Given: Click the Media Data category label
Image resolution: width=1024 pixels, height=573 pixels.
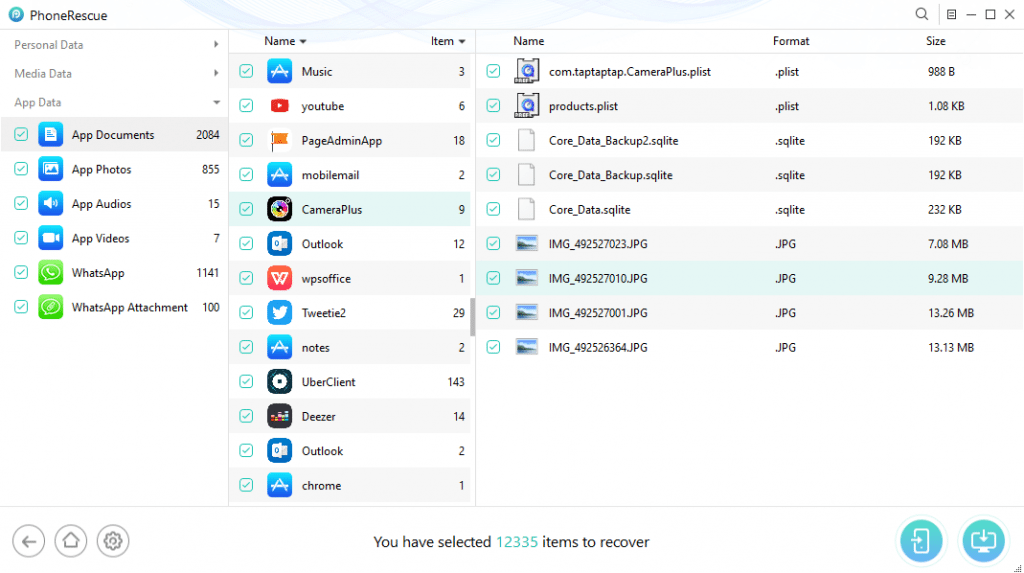Looking at the screenshot, I should click(43, 74).
